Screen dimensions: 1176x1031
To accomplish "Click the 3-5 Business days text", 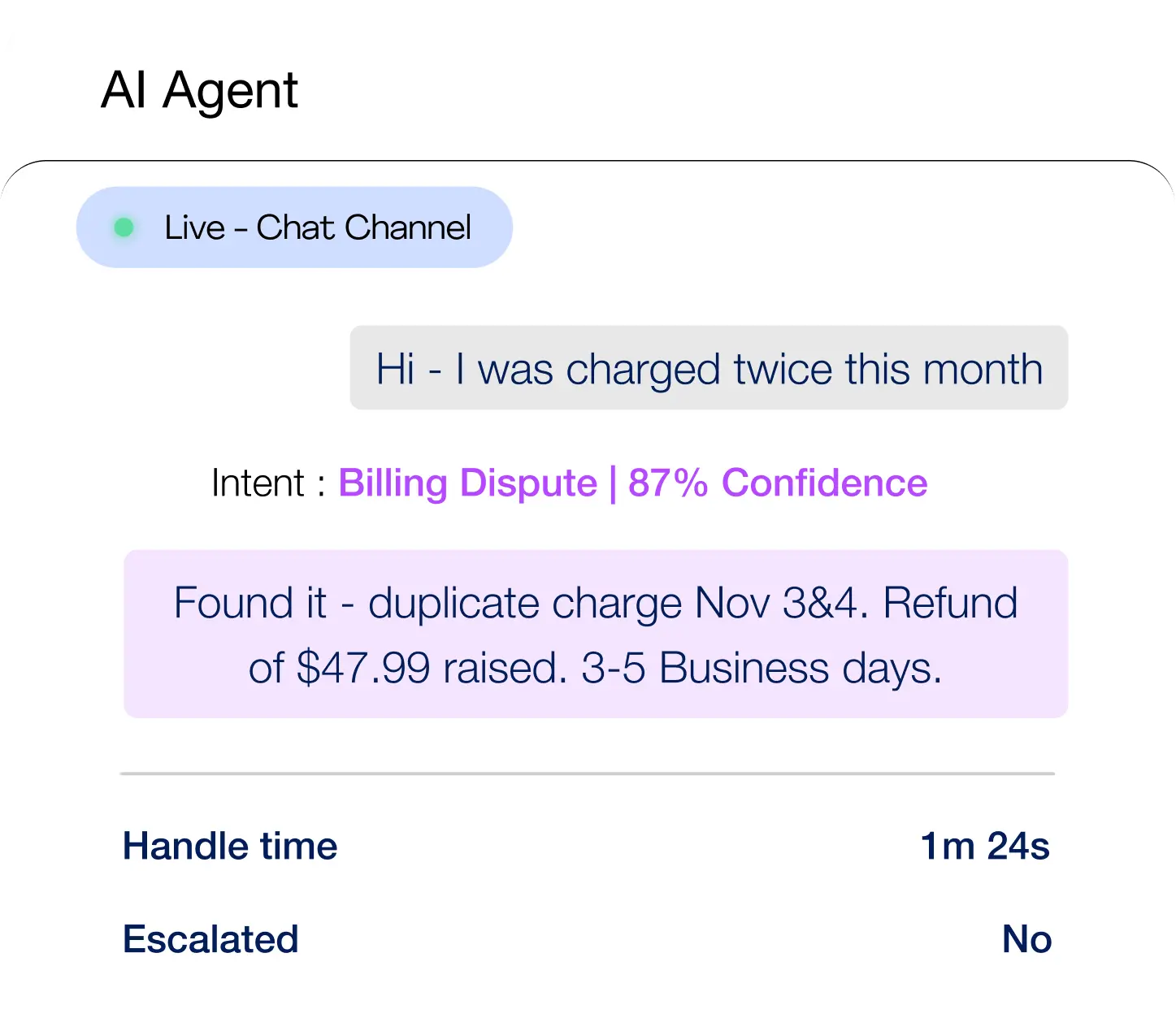I will click(762, 669).
